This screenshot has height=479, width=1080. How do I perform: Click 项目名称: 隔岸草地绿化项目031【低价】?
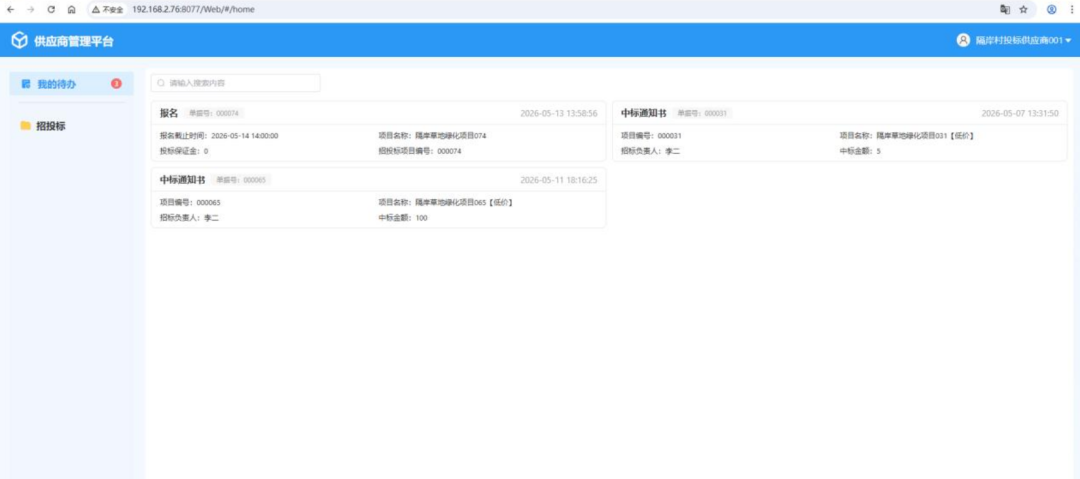click(x=906, y=136)
